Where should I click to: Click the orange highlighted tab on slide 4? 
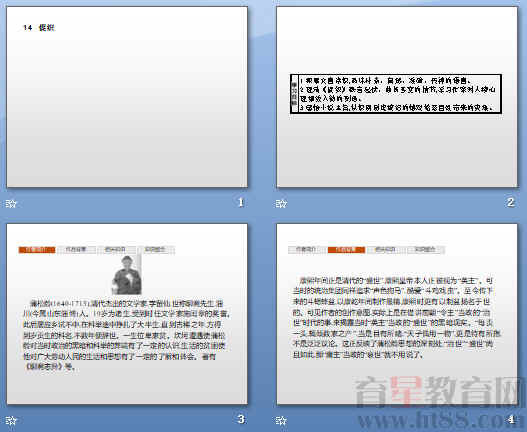(346, 250)
